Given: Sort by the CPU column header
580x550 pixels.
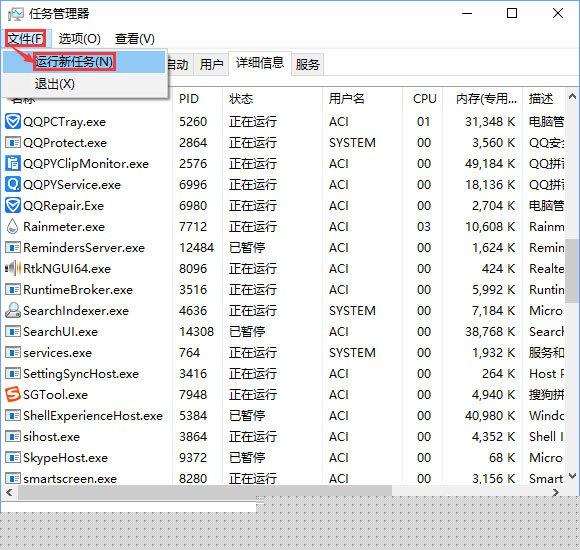Looking at the screenshot, I should [422, 99].
